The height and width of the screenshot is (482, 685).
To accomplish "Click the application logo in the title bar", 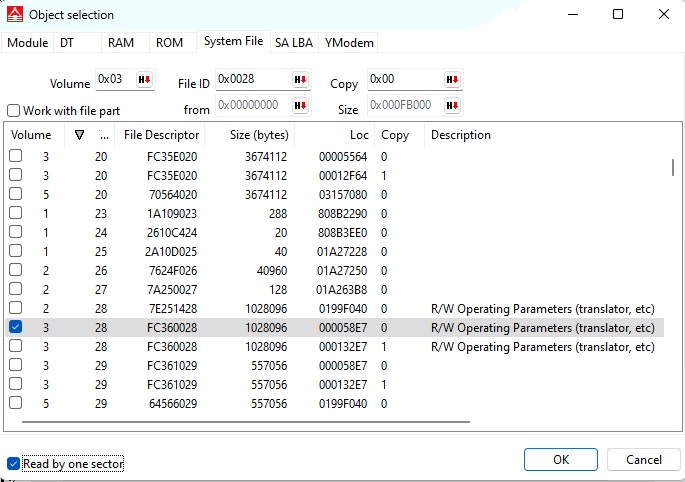I will pos(15,14).
